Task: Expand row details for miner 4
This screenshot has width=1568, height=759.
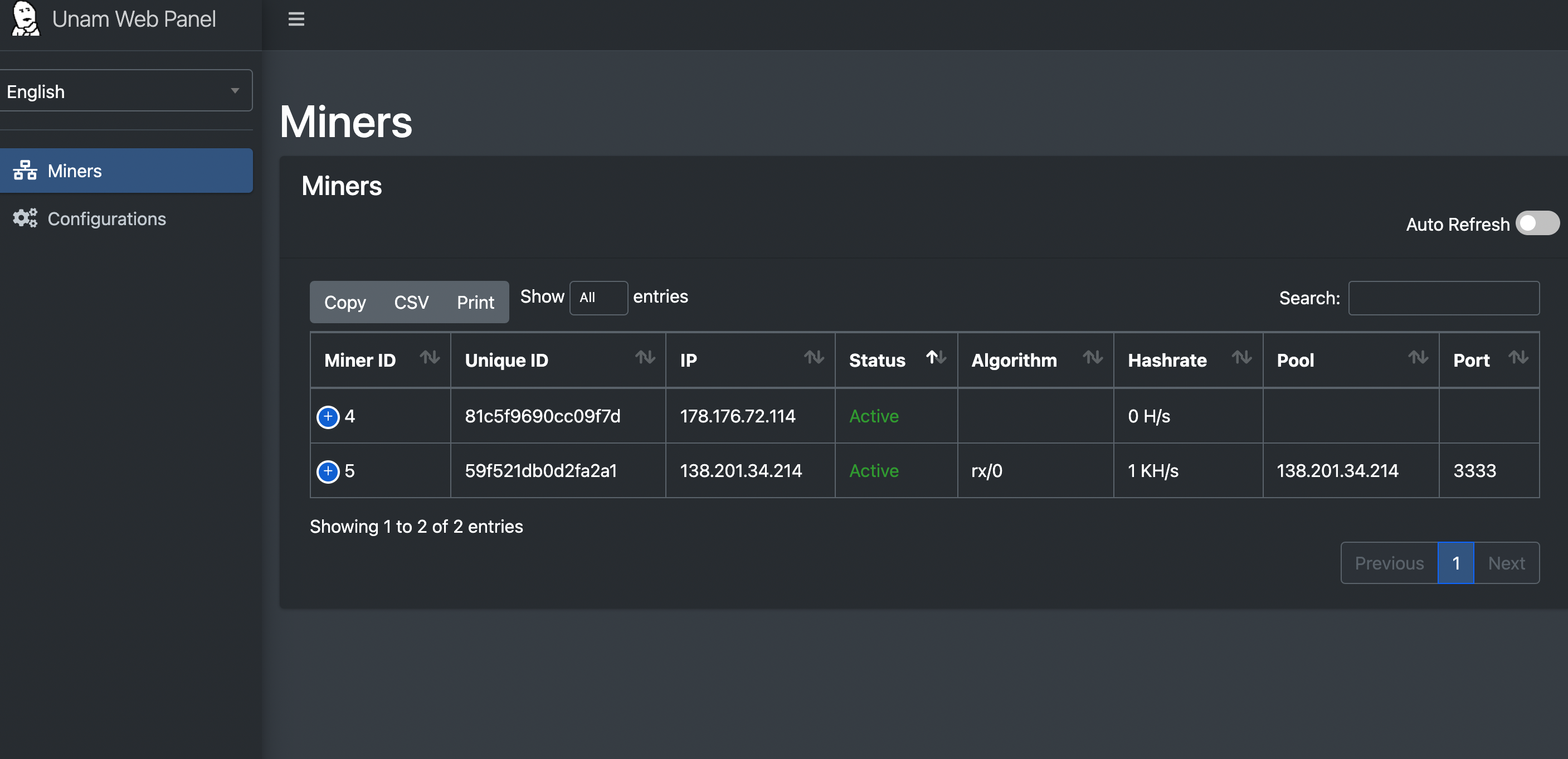Action: (x=328, y=416)
